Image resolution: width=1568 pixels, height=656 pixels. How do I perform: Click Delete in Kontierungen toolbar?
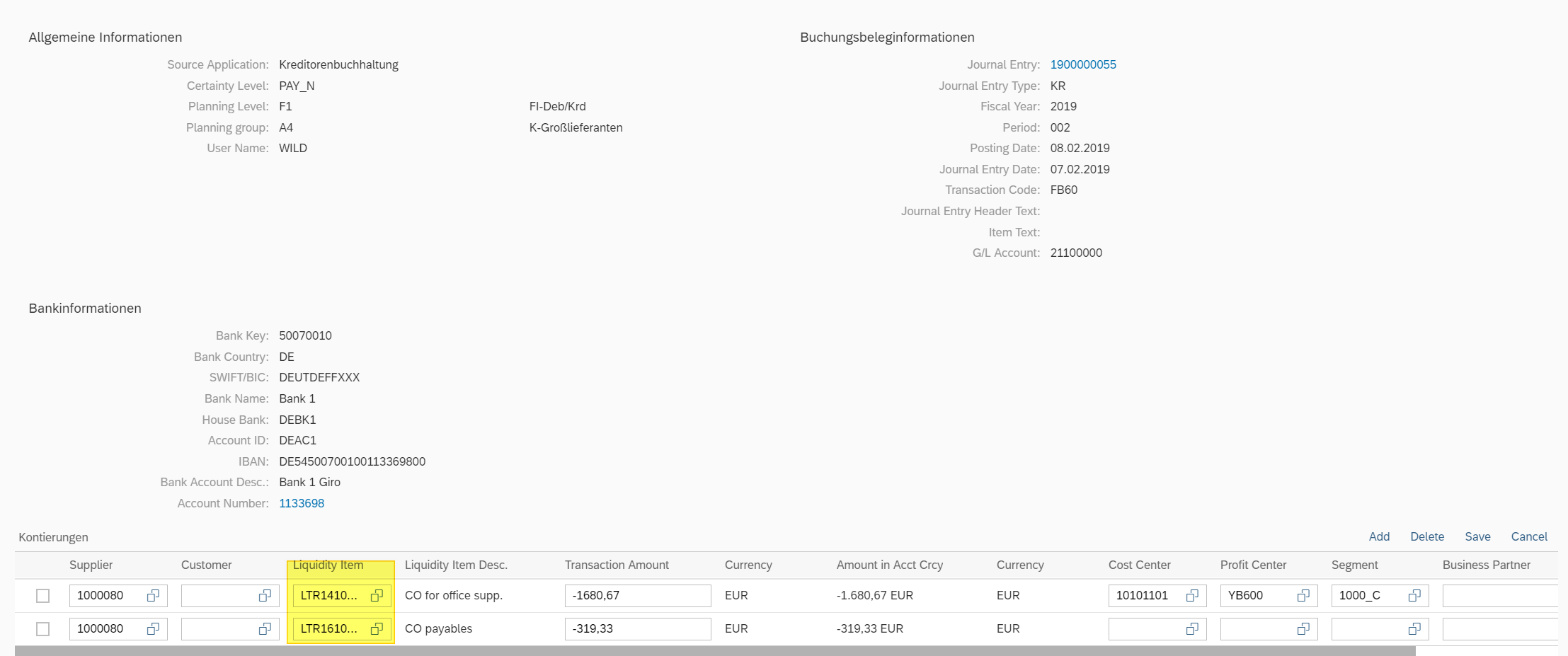(x=1426, y=536)
